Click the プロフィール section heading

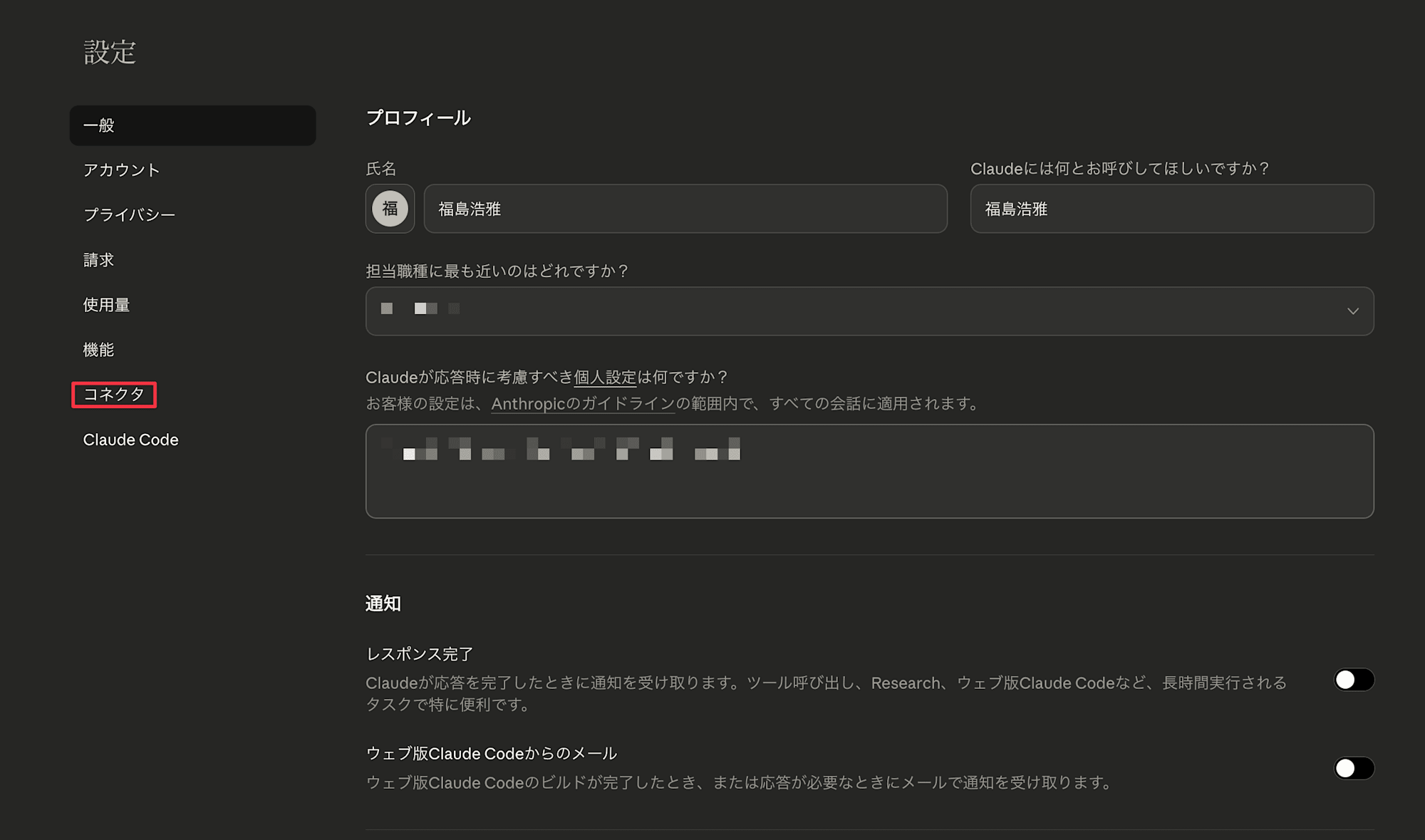(x=418, y=118)
